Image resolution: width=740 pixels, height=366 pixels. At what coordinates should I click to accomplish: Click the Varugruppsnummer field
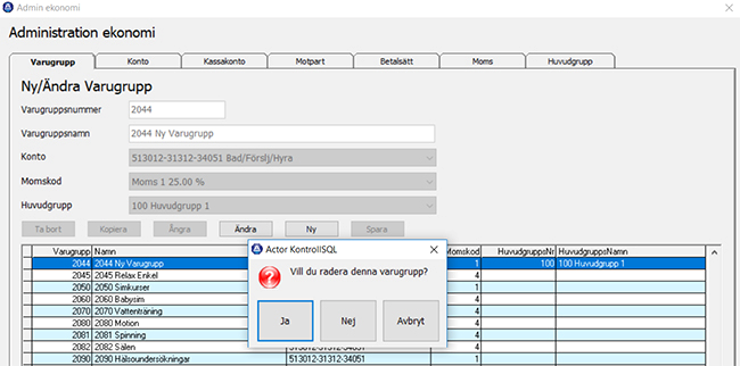(x=177, y=109)
